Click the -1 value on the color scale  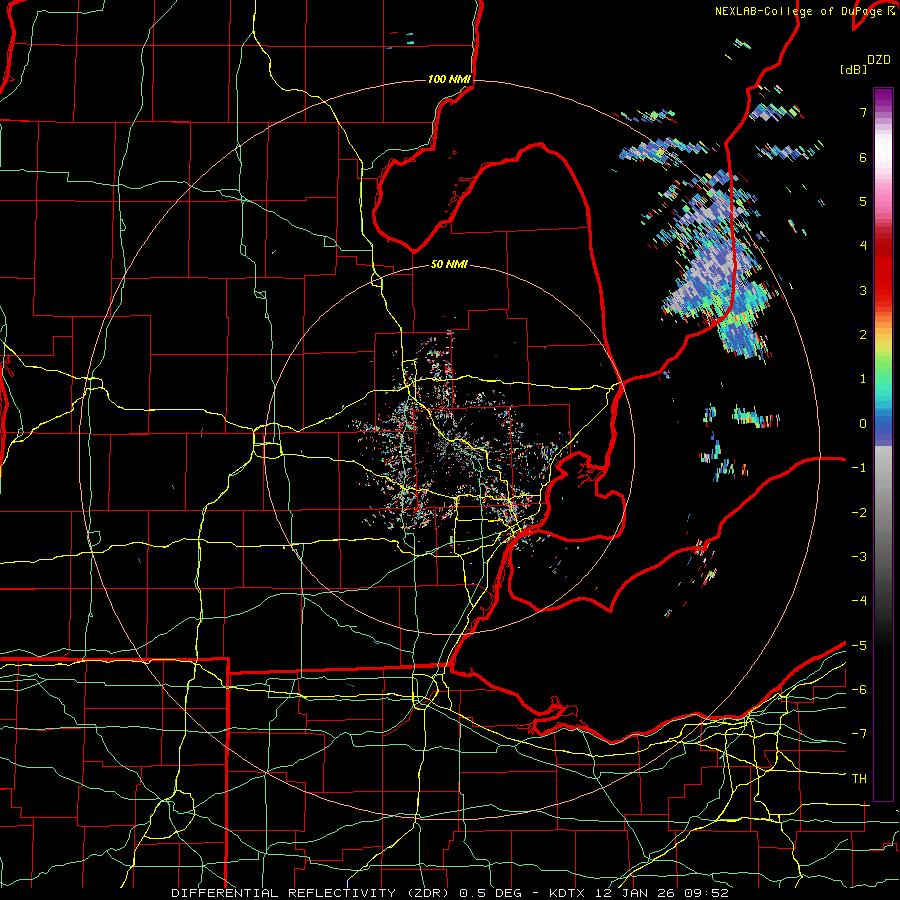859,468
